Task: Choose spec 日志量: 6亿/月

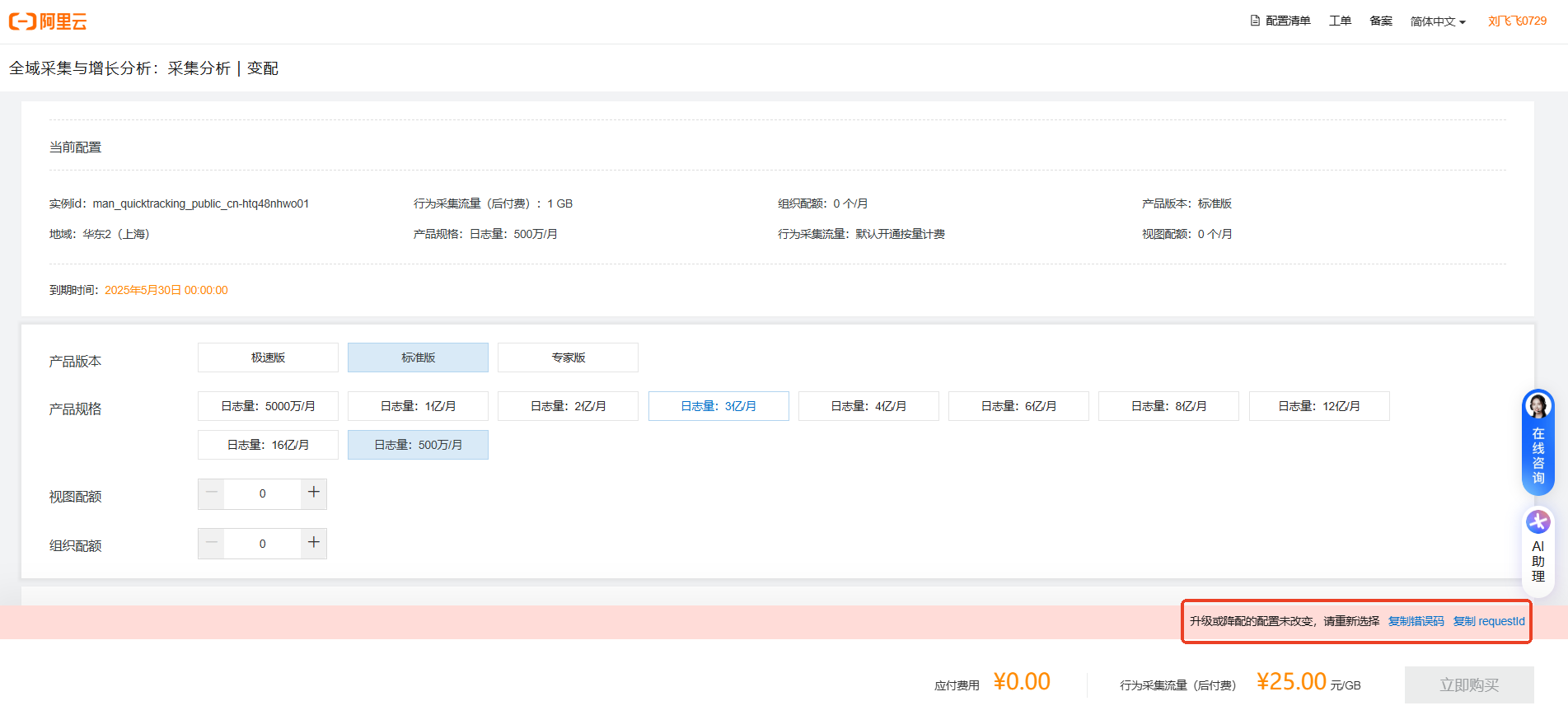Action: pos(1018,406)
